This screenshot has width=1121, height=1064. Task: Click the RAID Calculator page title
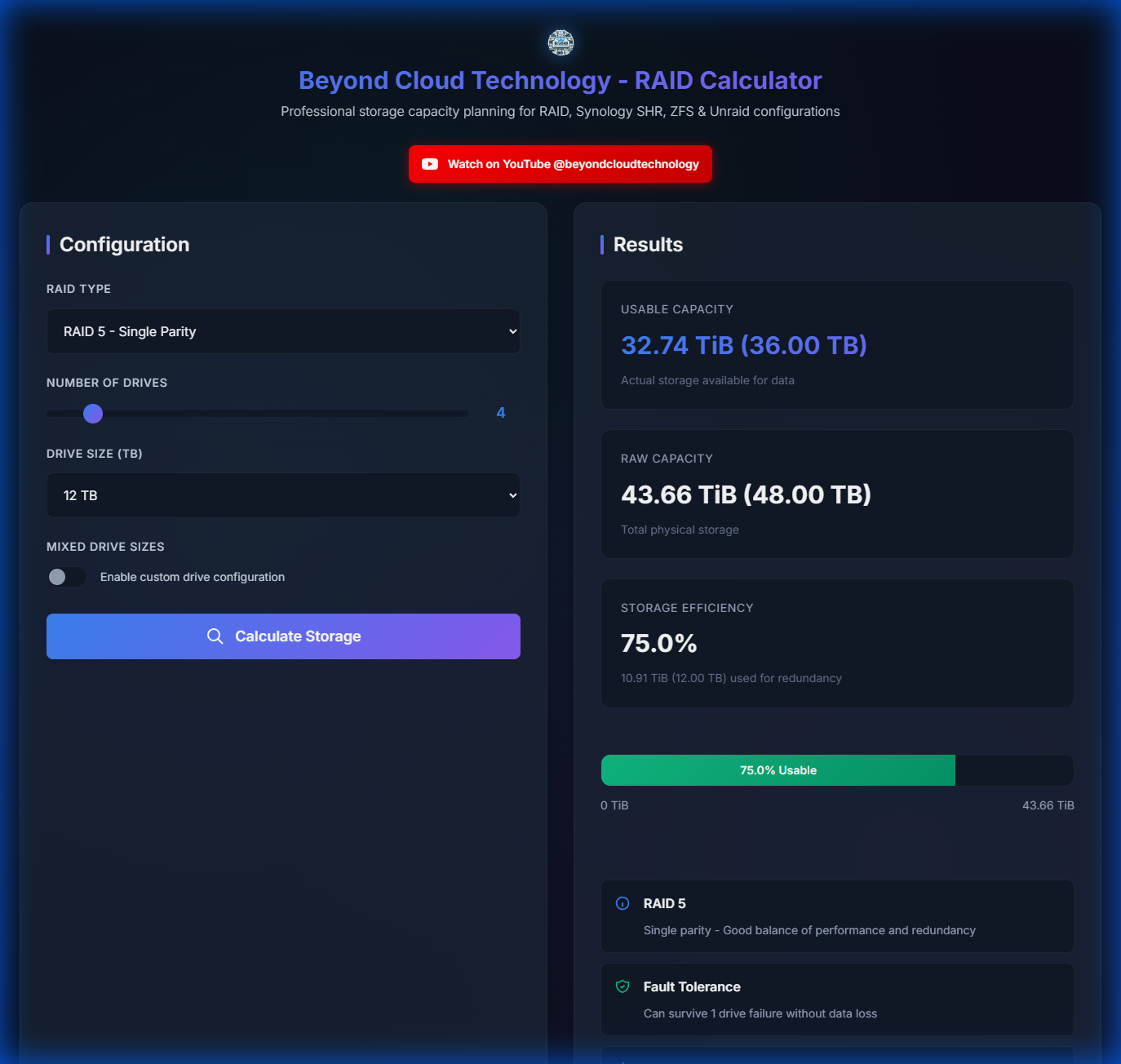pos(560,81)
